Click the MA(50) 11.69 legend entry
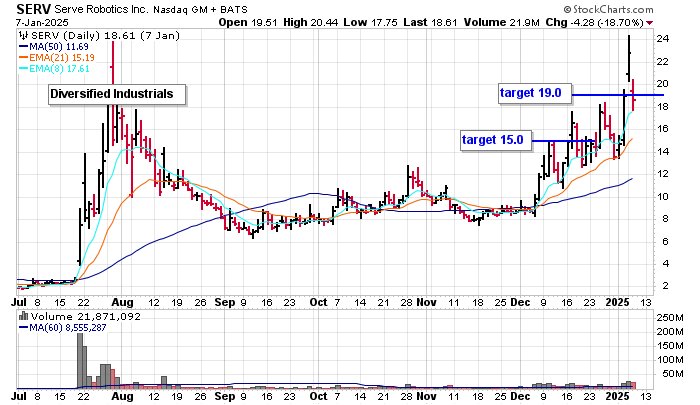Viewport: 700px width, 405px height. [x=54, y=47]
